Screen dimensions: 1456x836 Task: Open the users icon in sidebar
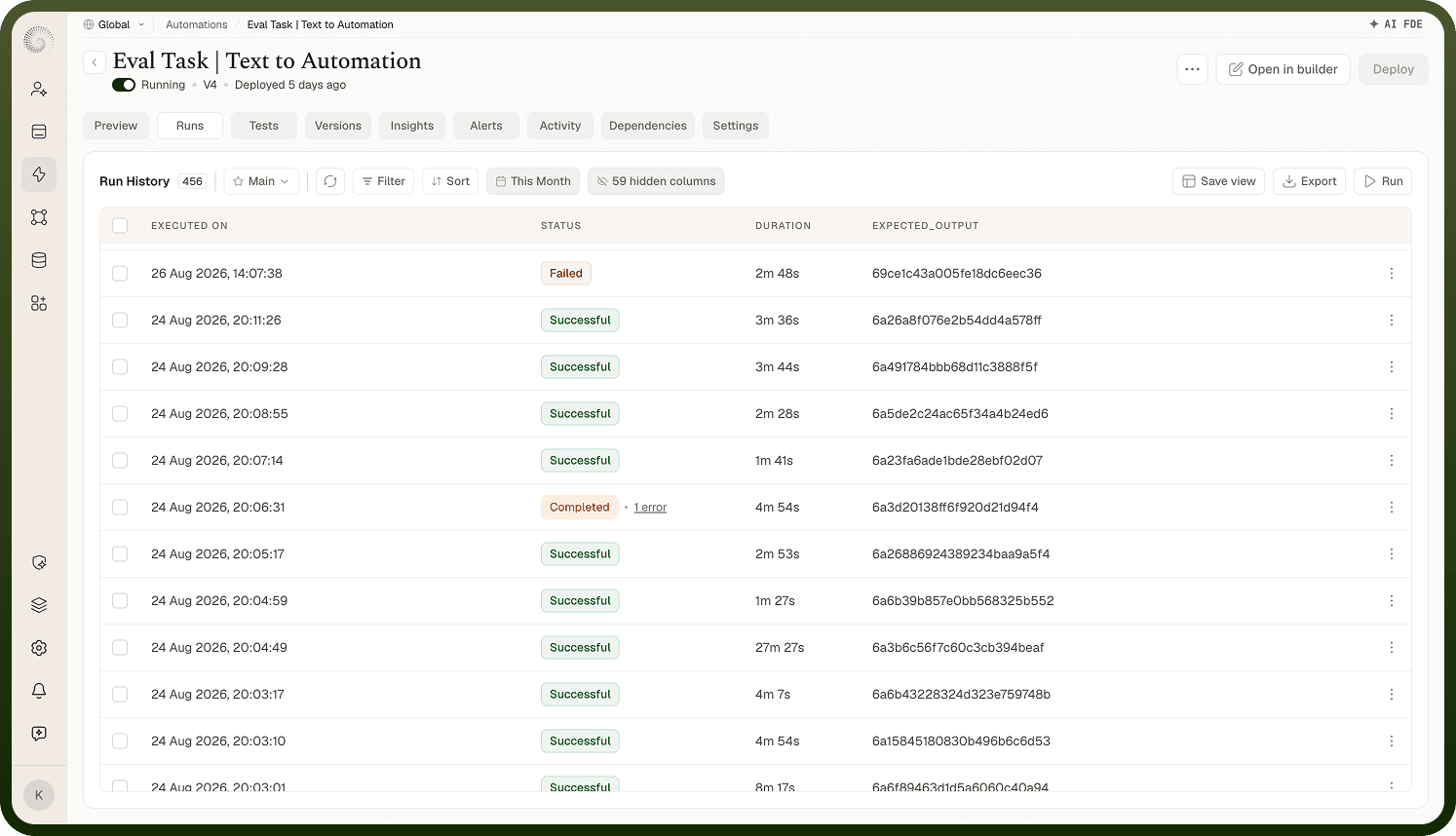39,89
